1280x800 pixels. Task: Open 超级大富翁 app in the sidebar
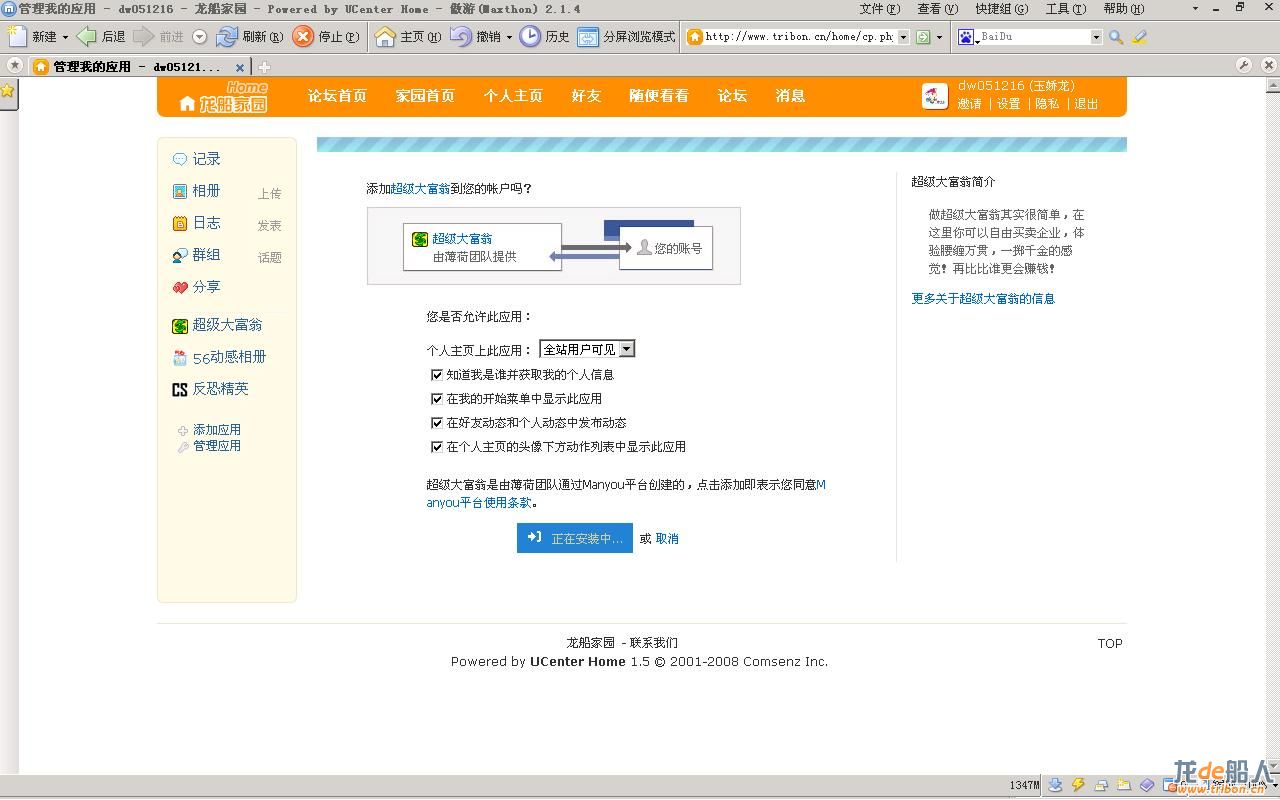pos(227,325)
